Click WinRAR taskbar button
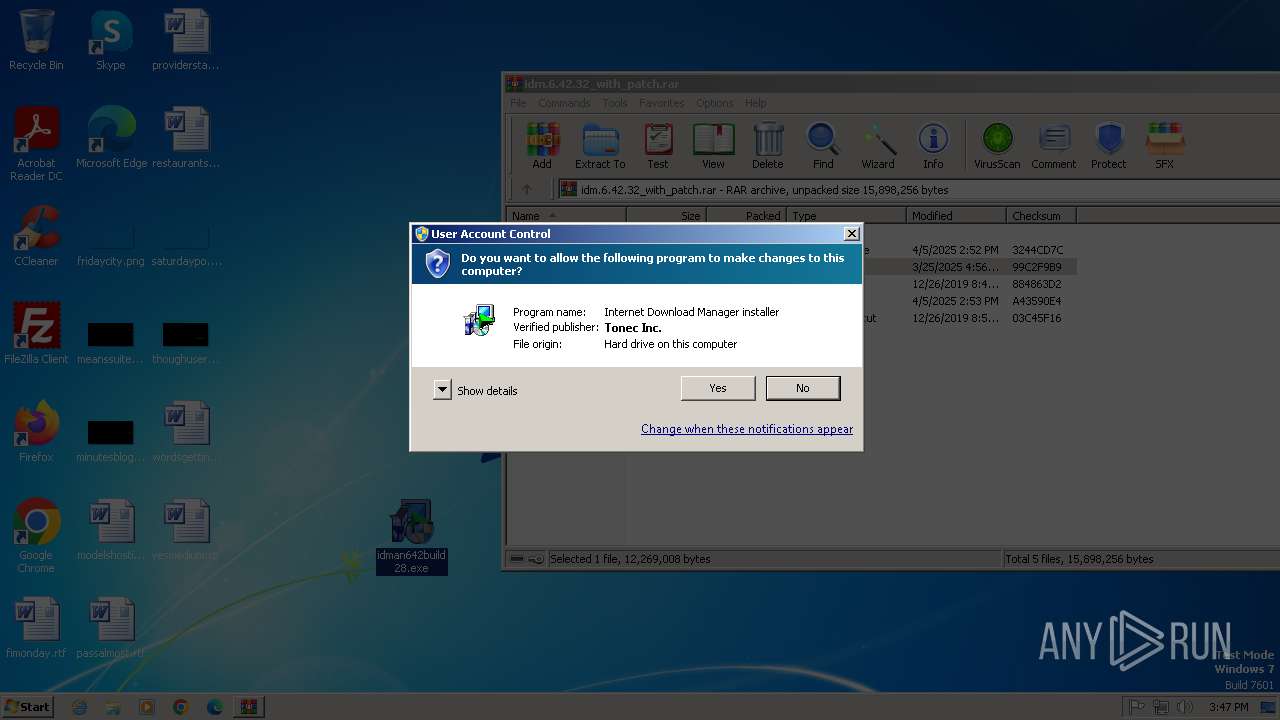This screenshot has height=720, width=1280. pos(248,707)
